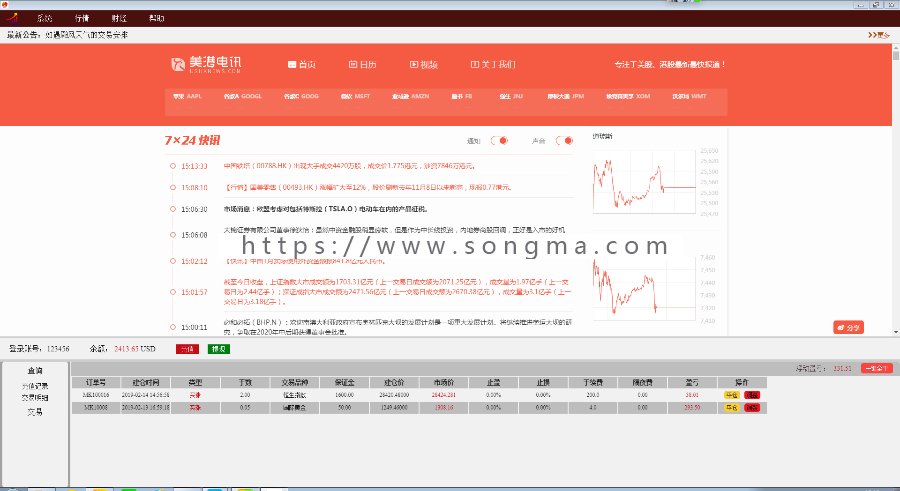Select the 查询 sidebar heading
This screenshot has height=491, width=900.
pos(34,371)
